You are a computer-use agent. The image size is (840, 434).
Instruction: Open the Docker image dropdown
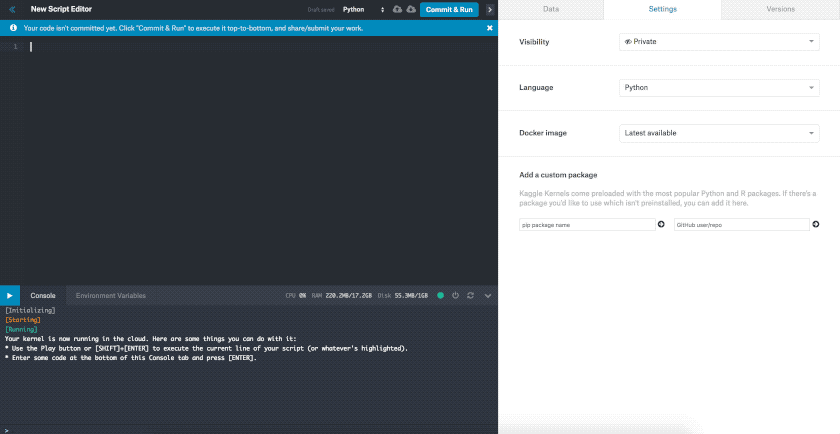click(719, 133)
